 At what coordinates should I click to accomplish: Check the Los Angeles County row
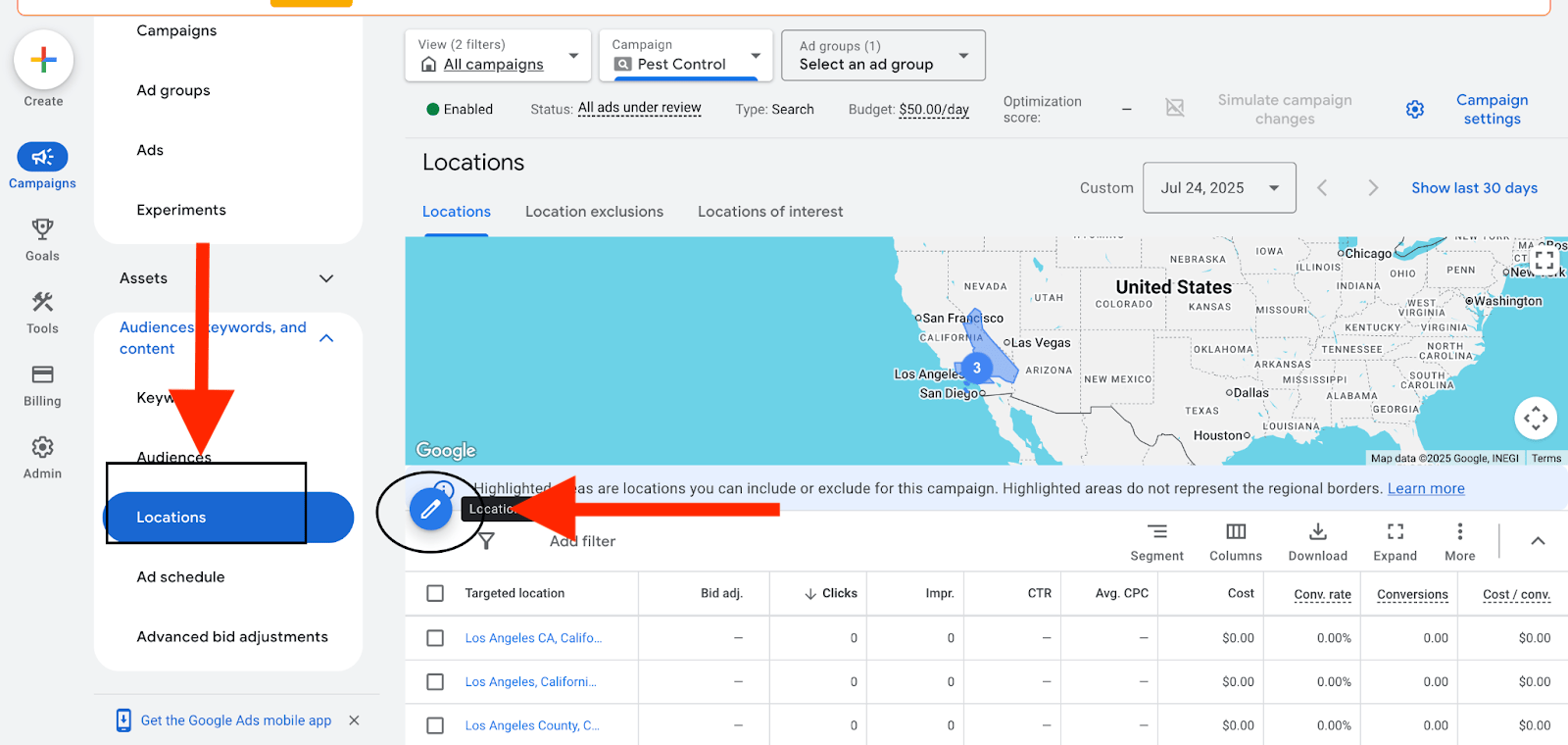click(x=435, y=725)
